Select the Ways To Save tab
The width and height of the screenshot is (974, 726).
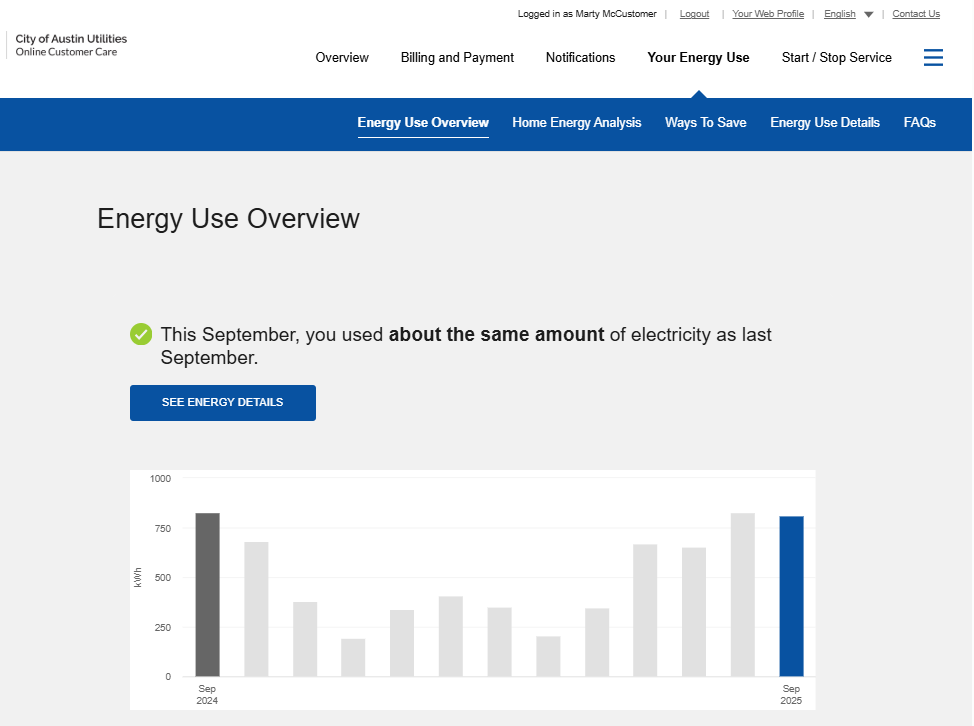click(x=705, y=122)
